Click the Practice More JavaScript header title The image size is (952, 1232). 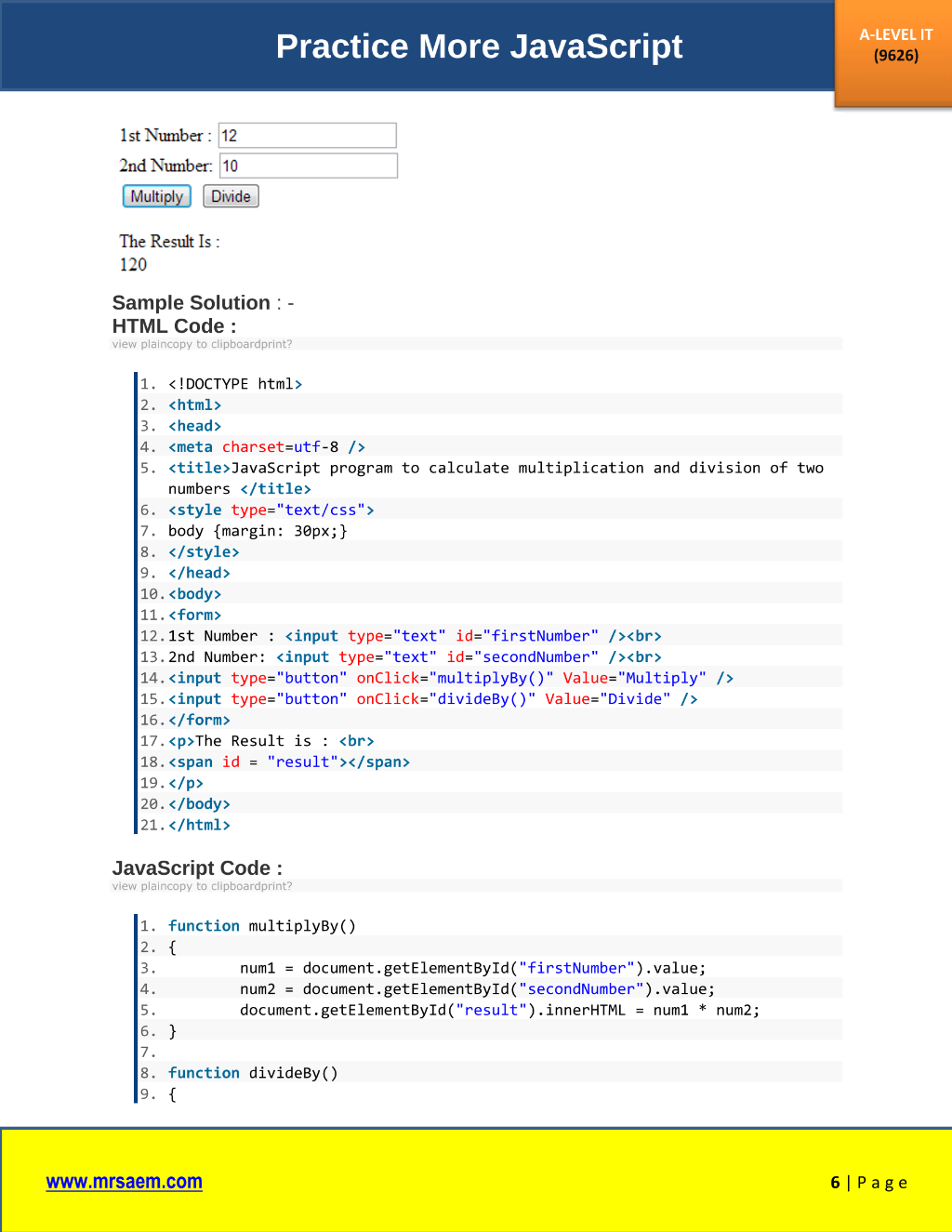pos(479,46)
